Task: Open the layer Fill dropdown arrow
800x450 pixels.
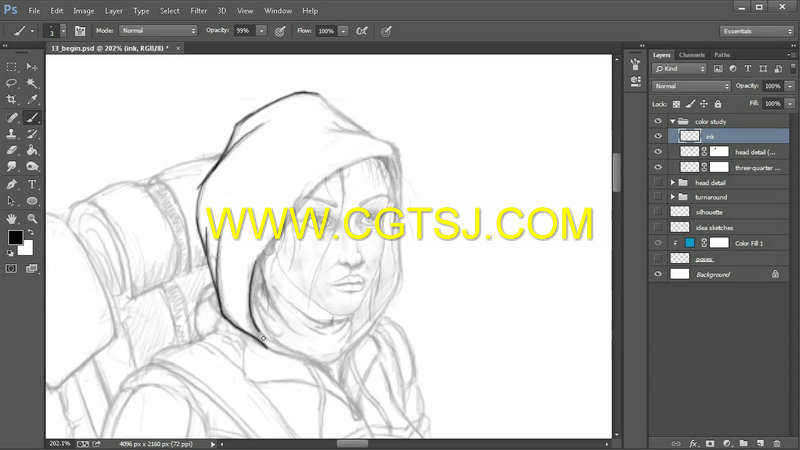Action: 790,104
